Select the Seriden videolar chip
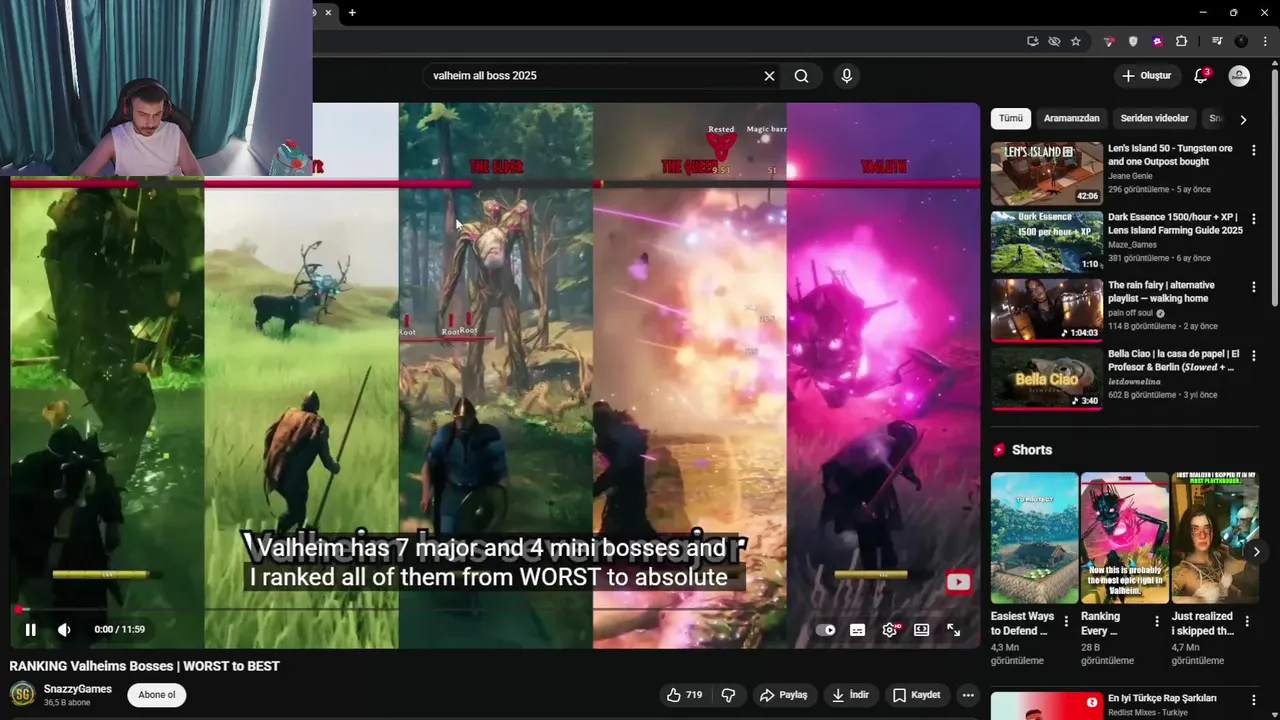This screenshot has width=1280, height=720. pyautogui.click(x=1155, y=118)
